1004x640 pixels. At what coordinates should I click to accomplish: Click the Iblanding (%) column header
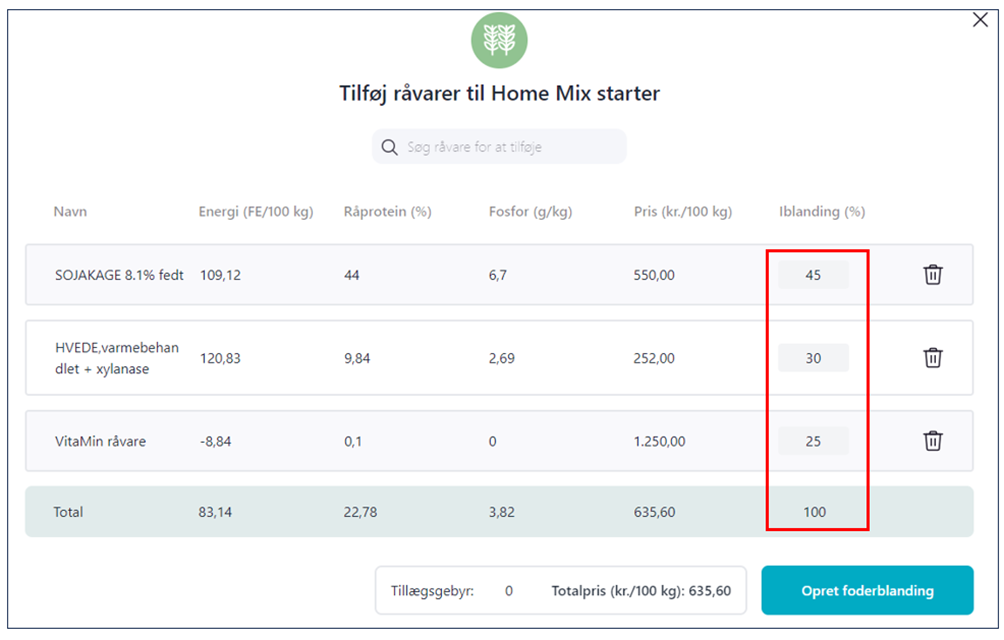822,212
